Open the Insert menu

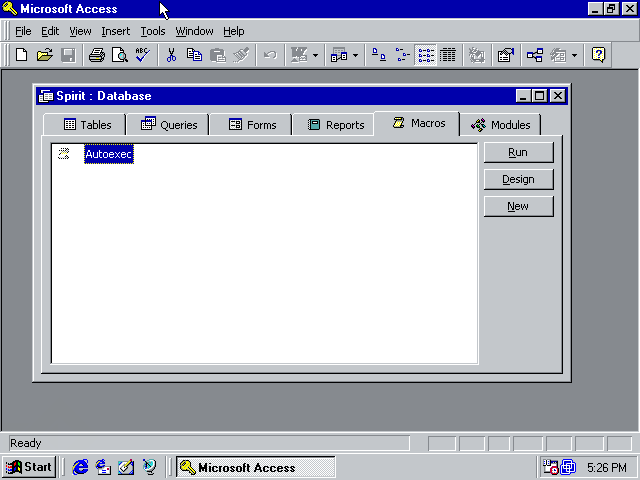point(116,31)
